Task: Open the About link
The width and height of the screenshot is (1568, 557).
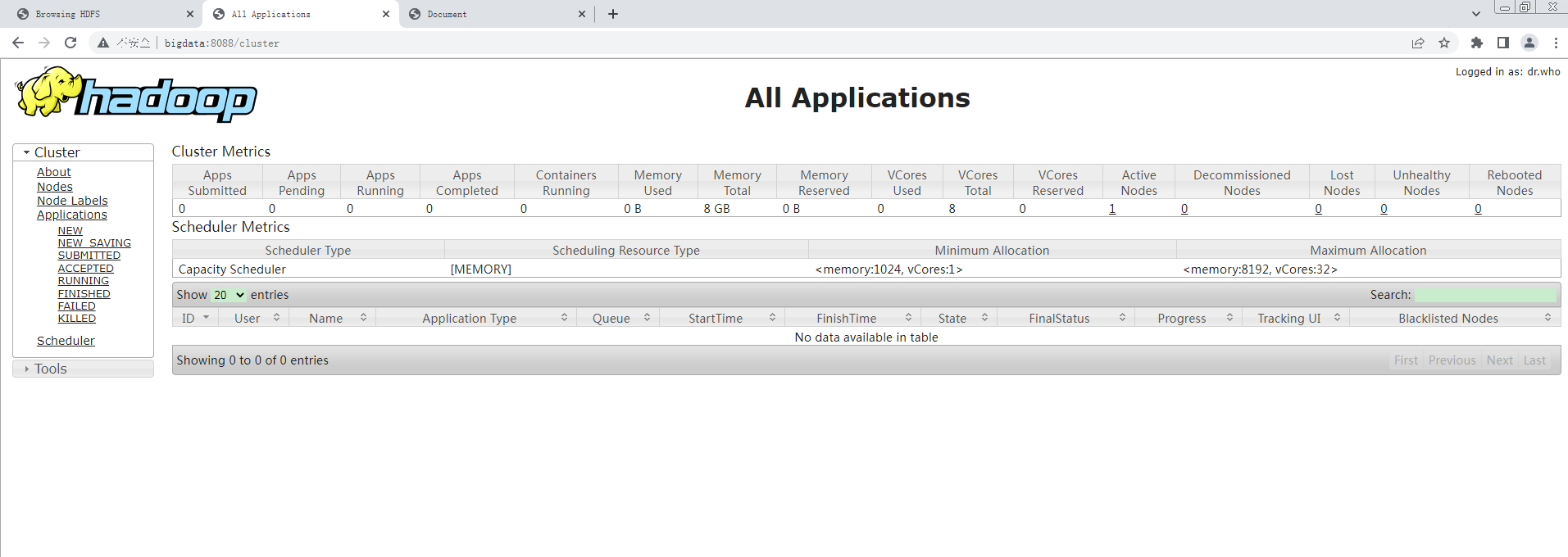Action: (54, 172)
